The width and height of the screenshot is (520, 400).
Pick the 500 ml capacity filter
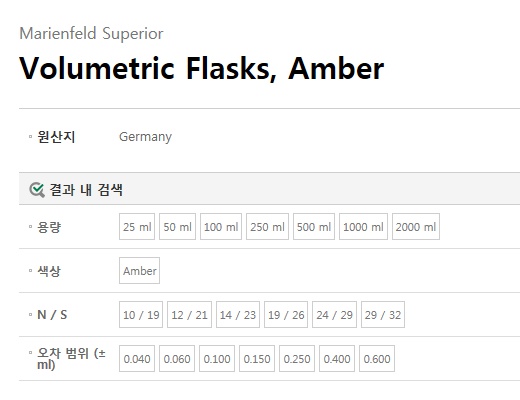click(314, 227)
